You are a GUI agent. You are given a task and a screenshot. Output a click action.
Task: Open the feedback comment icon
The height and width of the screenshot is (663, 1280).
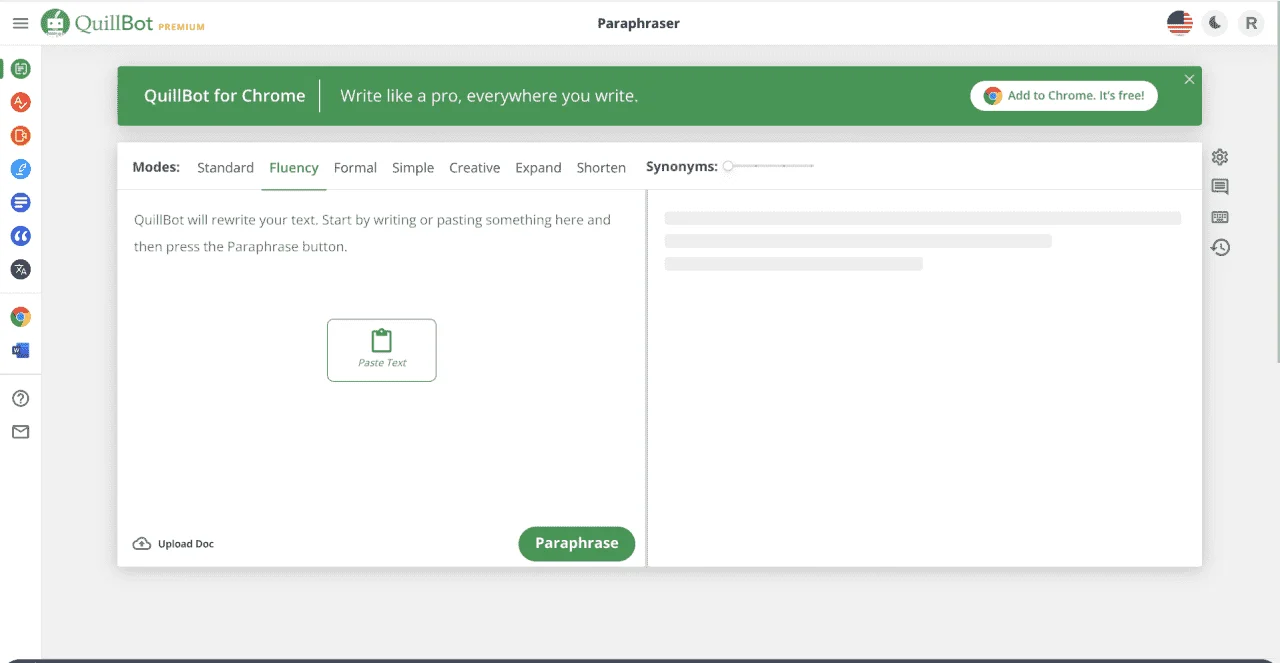(x=1220, y=187)
